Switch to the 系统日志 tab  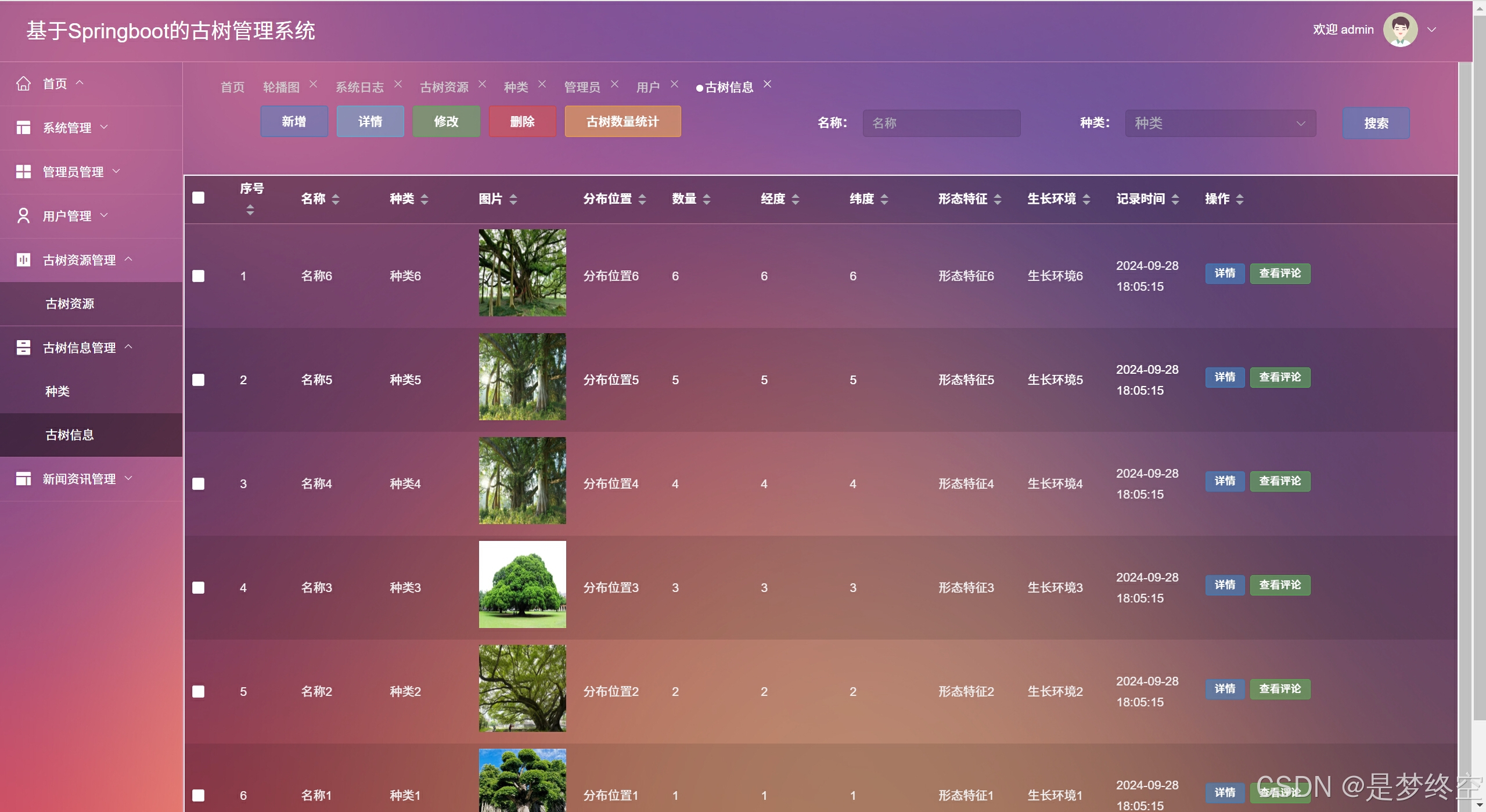pos(359,87)
